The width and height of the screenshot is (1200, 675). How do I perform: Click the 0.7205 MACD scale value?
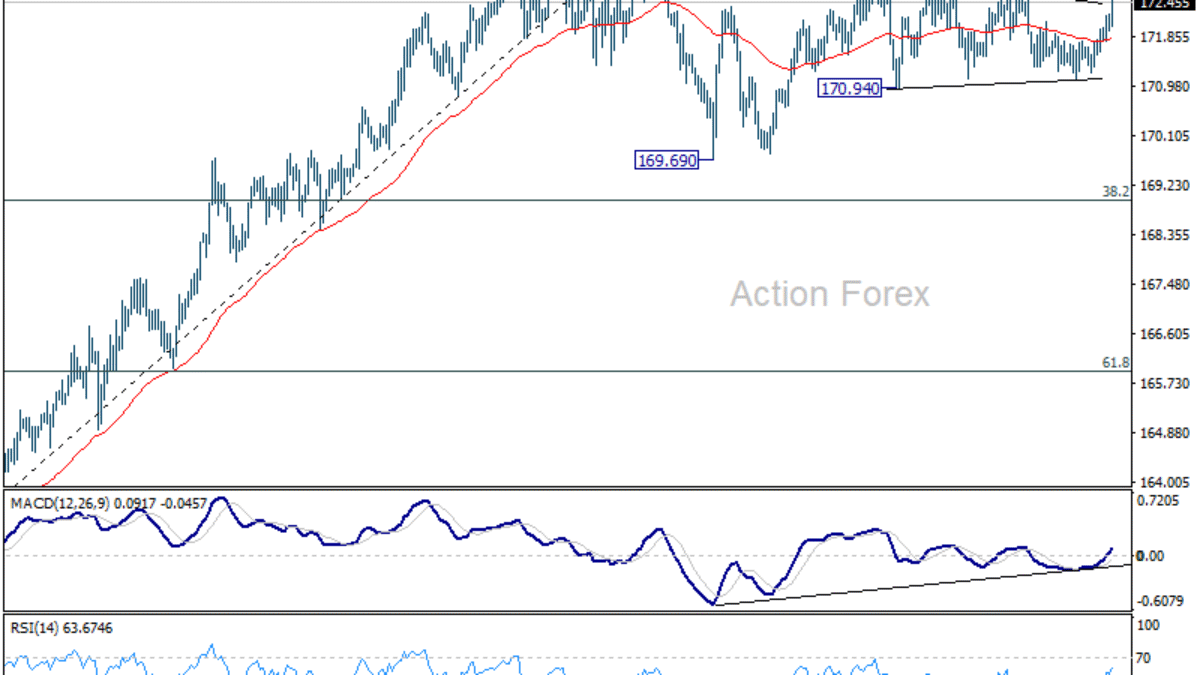coord(1160,500)
